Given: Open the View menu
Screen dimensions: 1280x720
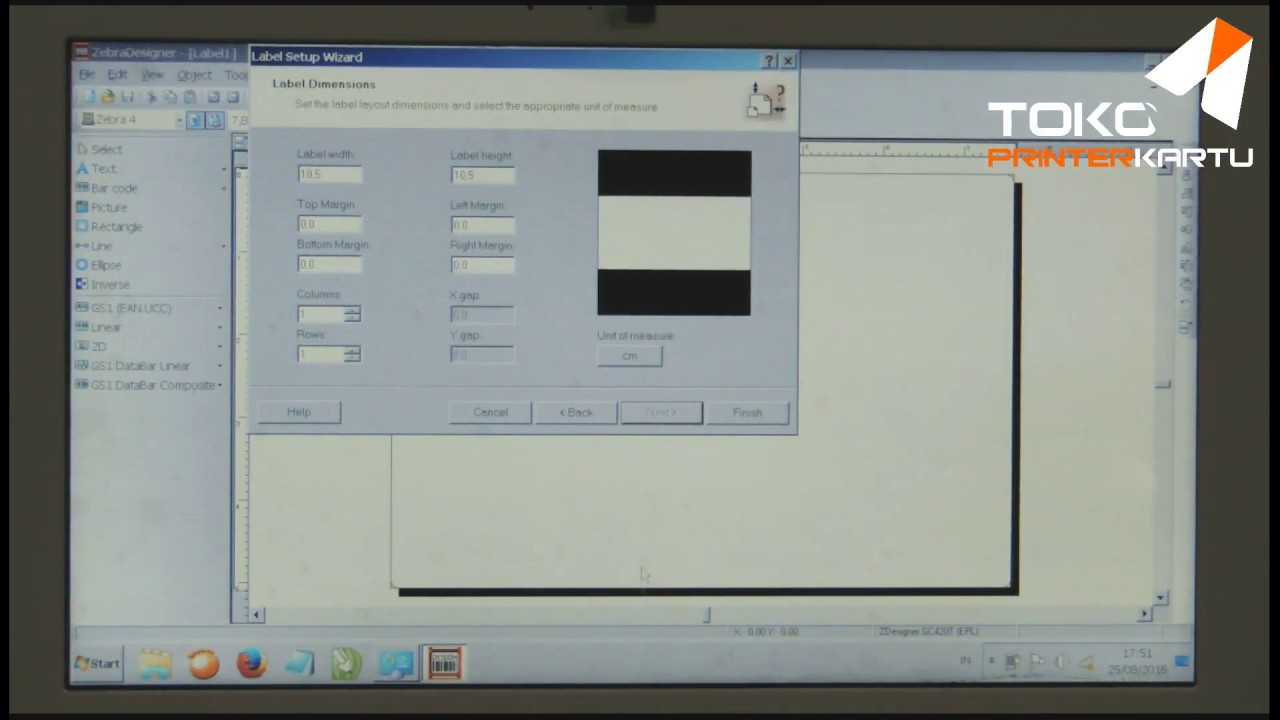Looking at the screenshot, I should click(151, 75).
